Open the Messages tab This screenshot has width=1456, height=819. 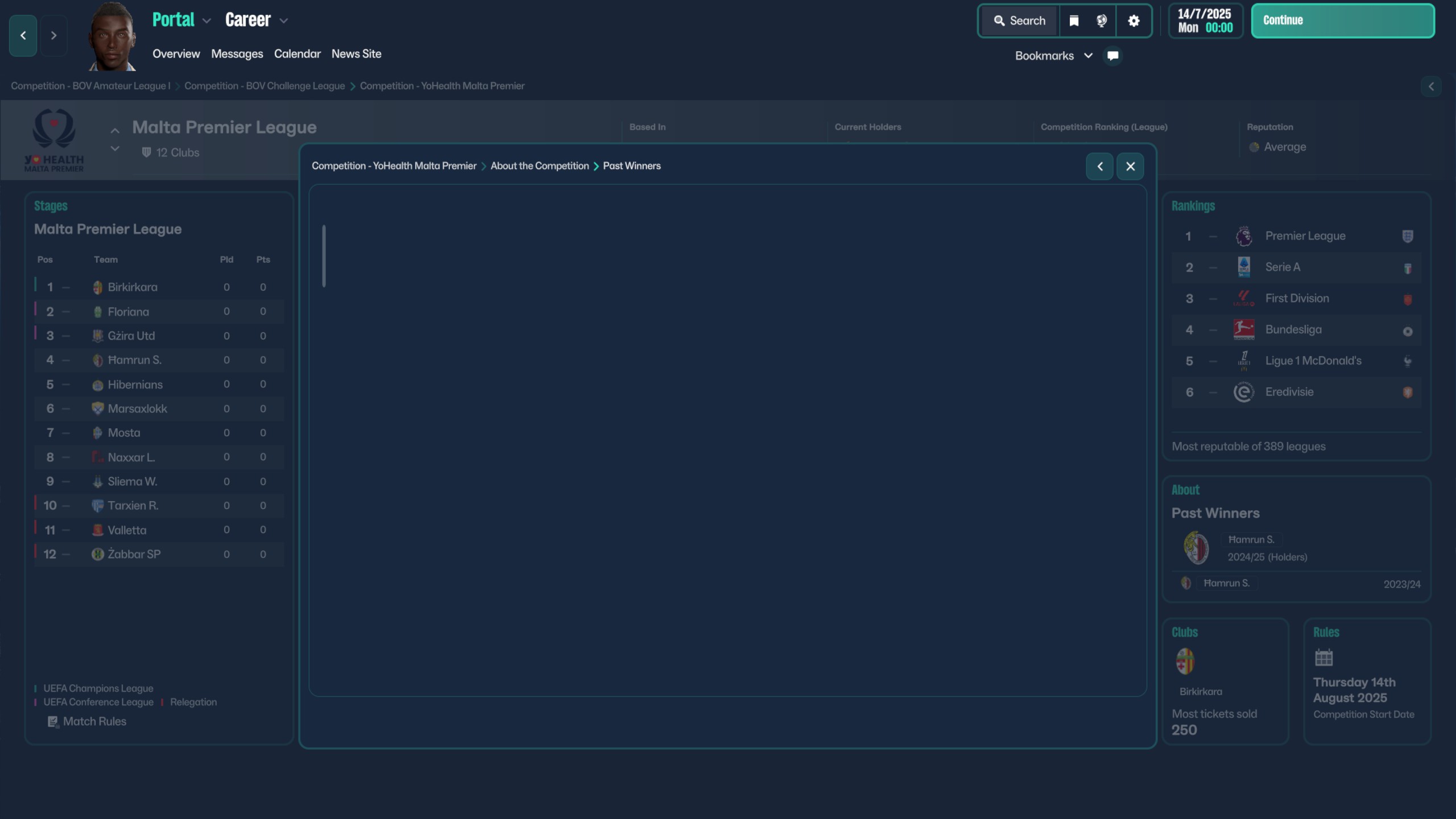237,54
